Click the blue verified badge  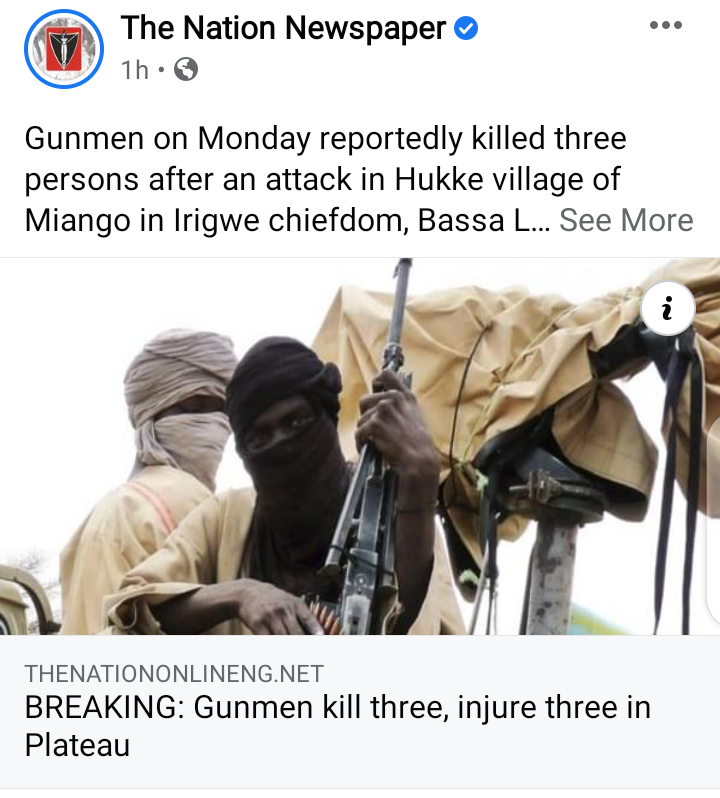click(466, 28)
